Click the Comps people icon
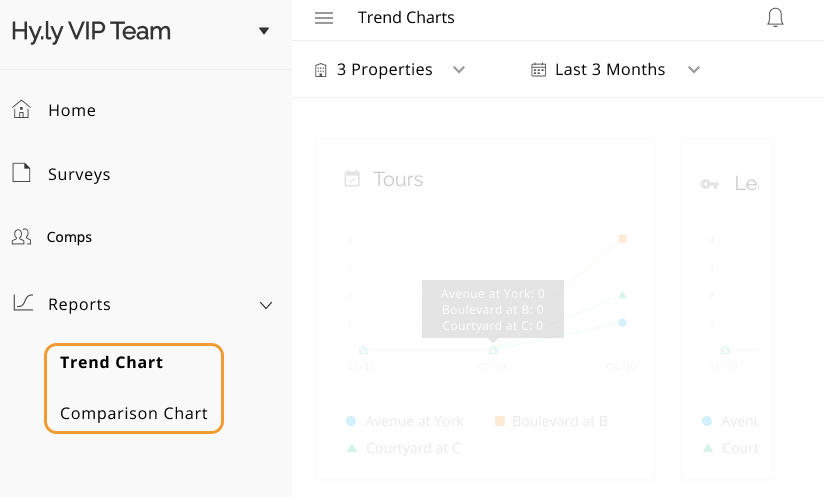Viewport: 824px width, 497px height. tap(21, 237)
